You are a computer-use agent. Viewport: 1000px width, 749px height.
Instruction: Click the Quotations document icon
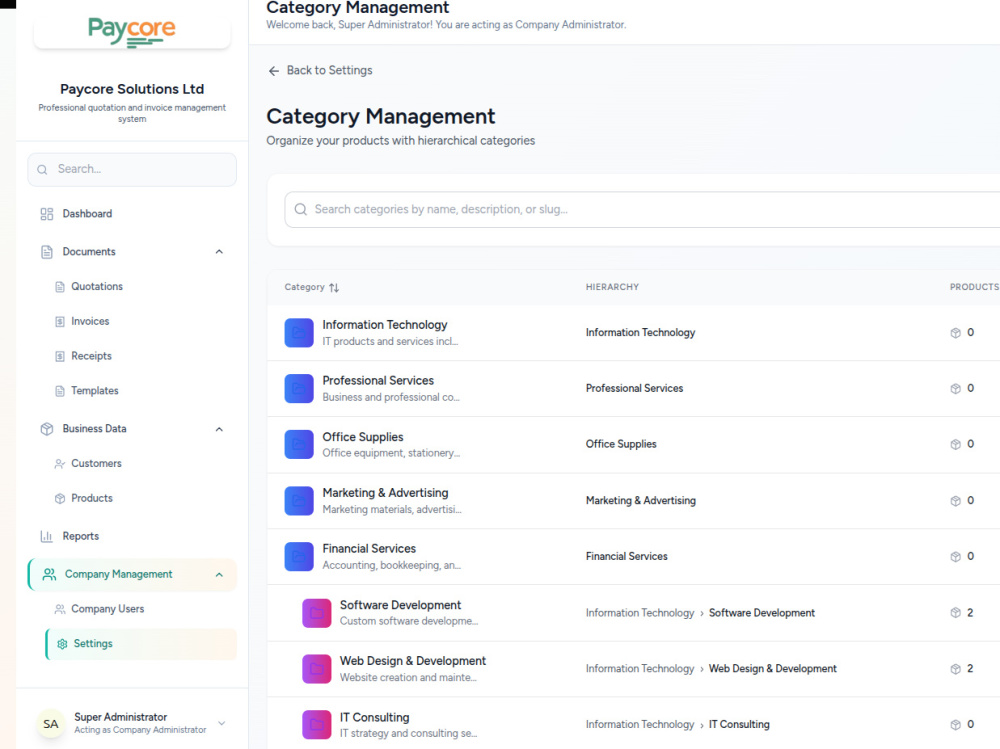click(x=60, y=287)
